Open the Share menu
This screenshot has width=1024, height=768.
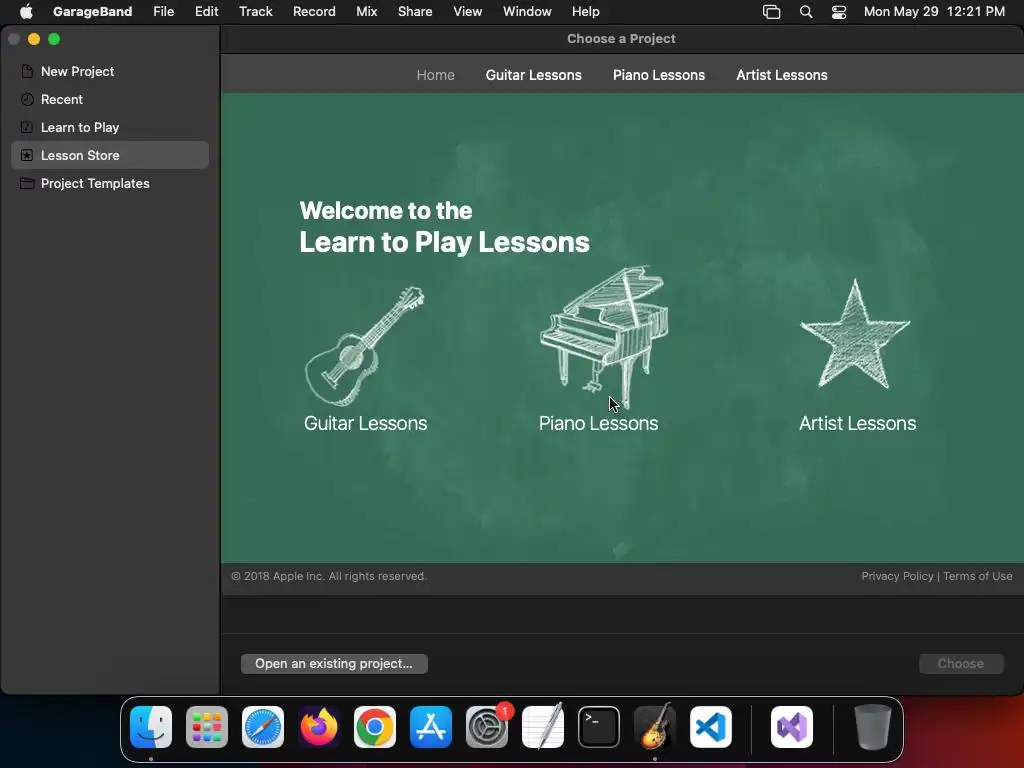(415, 12)
